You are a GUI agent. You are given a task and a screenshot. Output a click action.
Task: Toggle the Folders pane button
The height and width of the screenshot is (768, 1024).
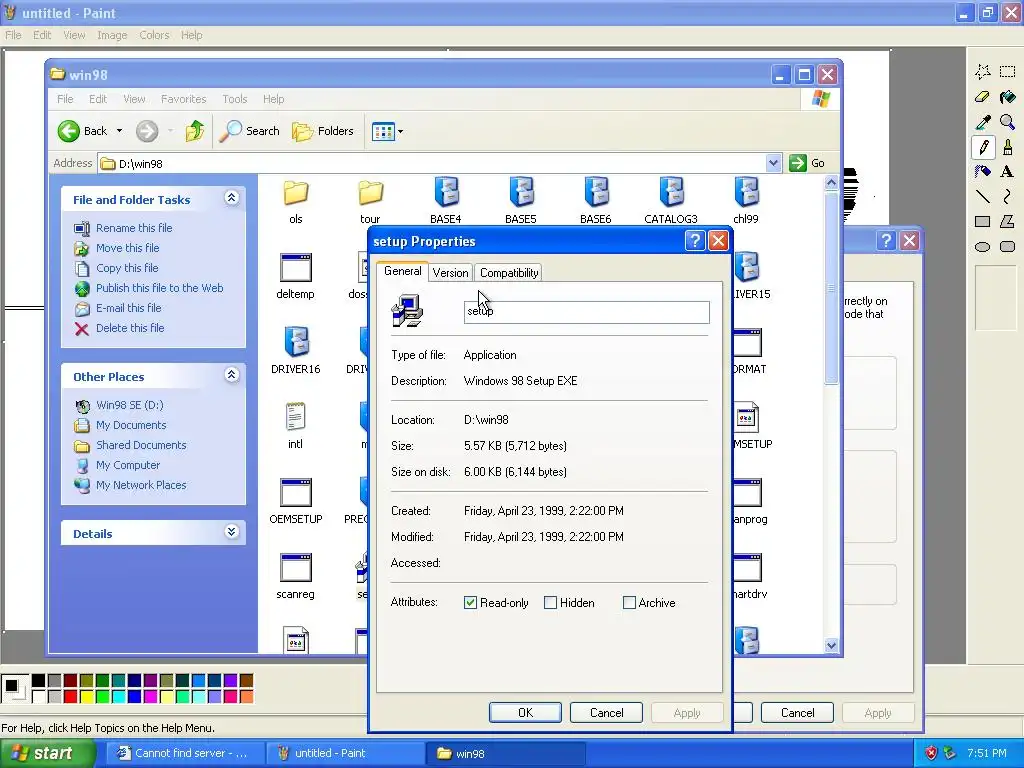(323, 131)
